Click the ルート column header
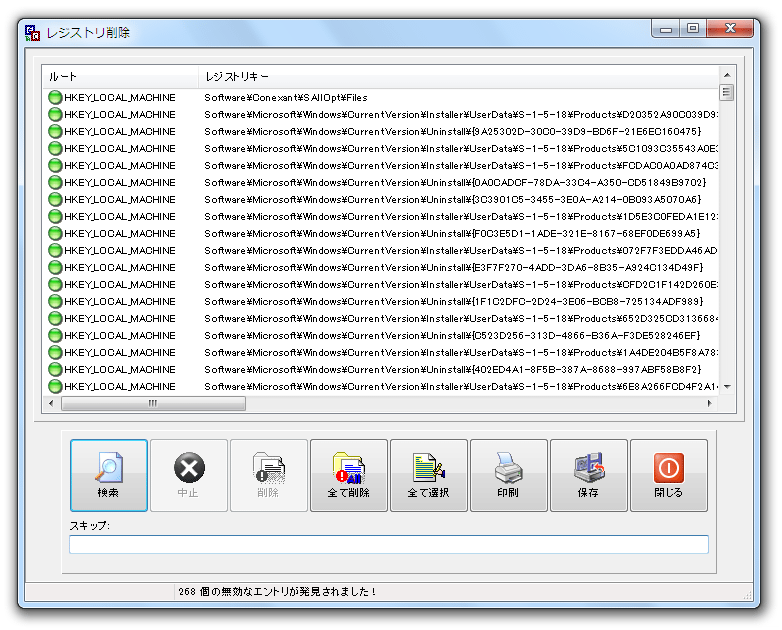 click(120, 77)
